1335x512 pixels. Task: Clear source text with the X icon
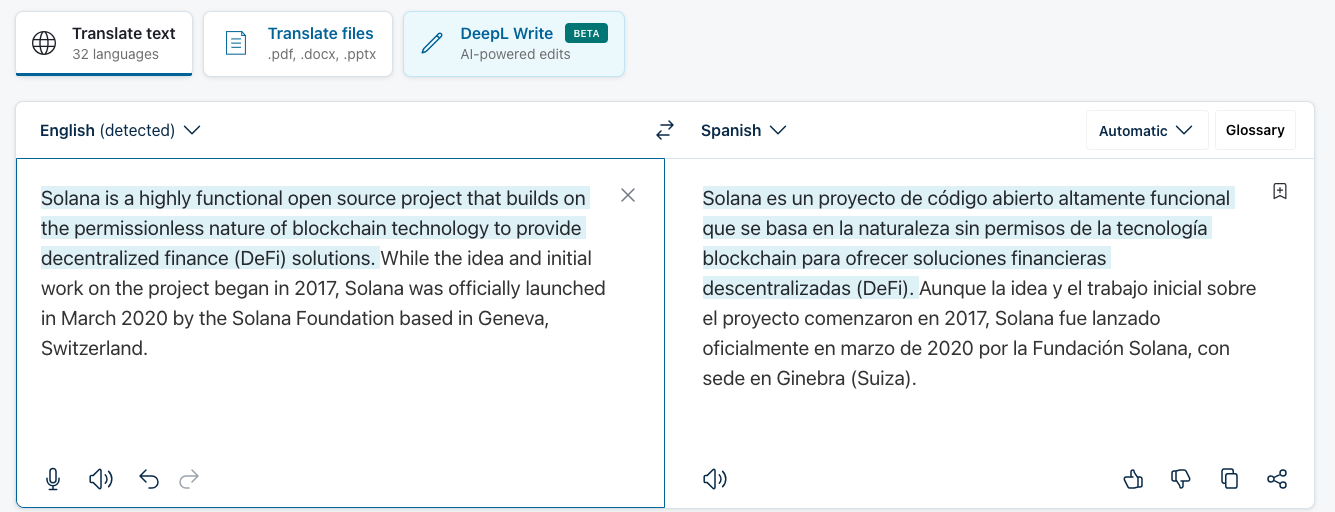[628, 195]
